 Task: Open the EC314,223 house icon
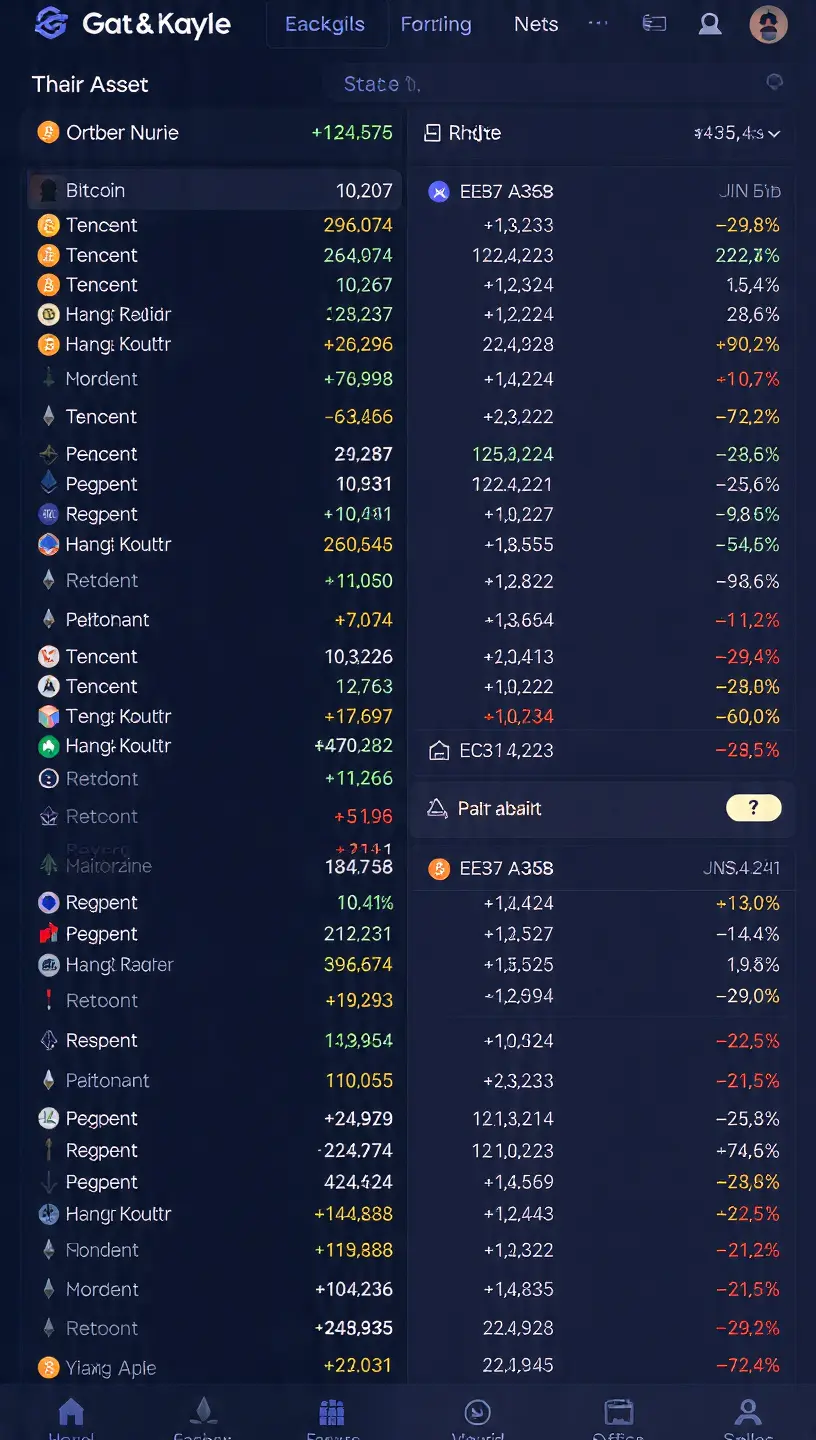coord(438,751)
